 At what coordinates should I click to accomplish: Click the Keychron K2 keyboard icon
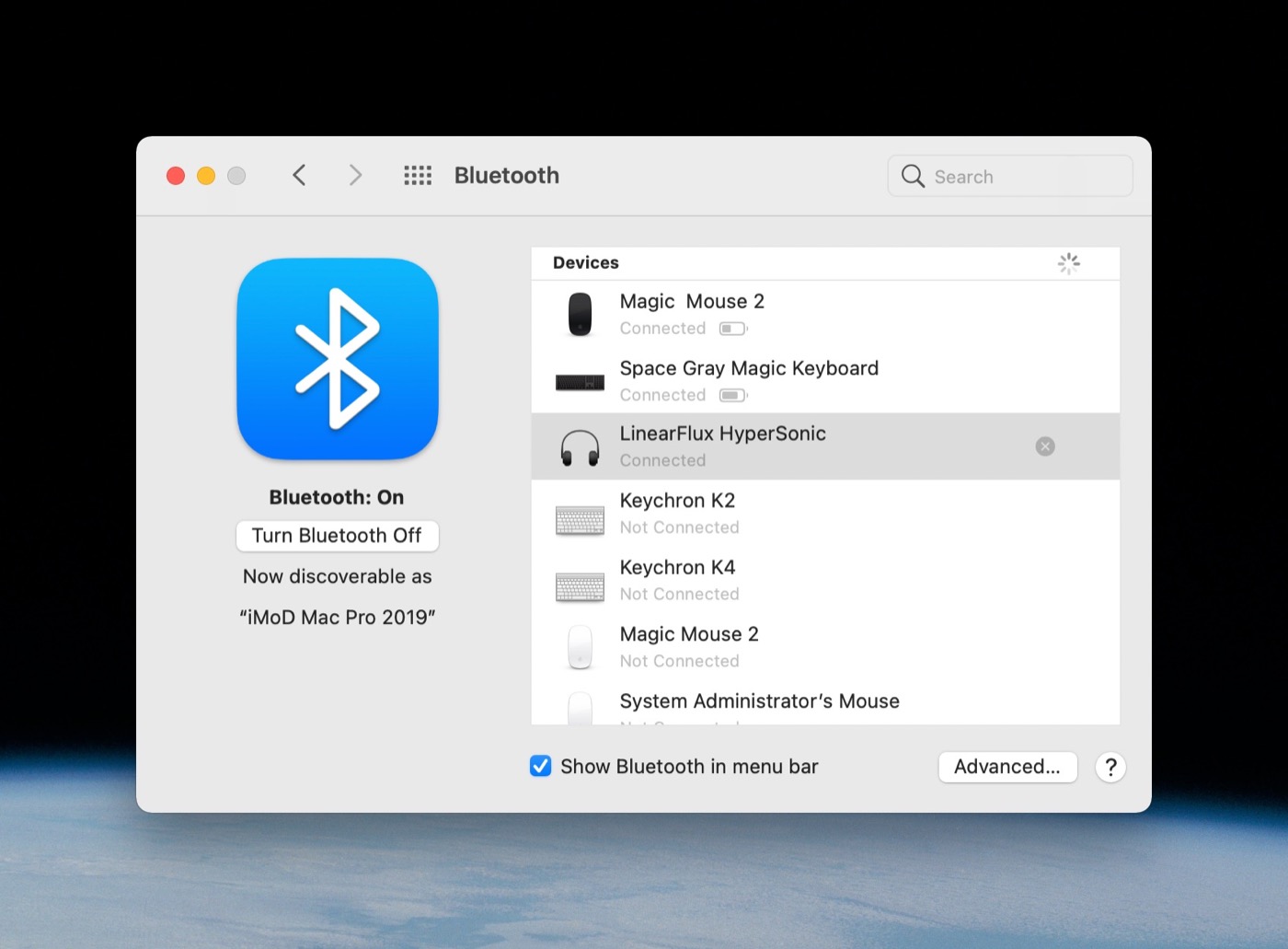(x=580, y=521)
